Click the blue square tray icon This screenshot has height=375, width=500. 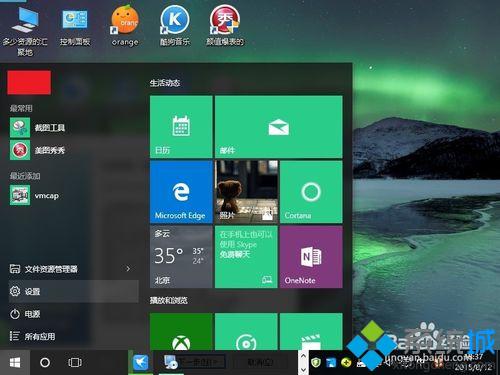click(x=331, y=362)
